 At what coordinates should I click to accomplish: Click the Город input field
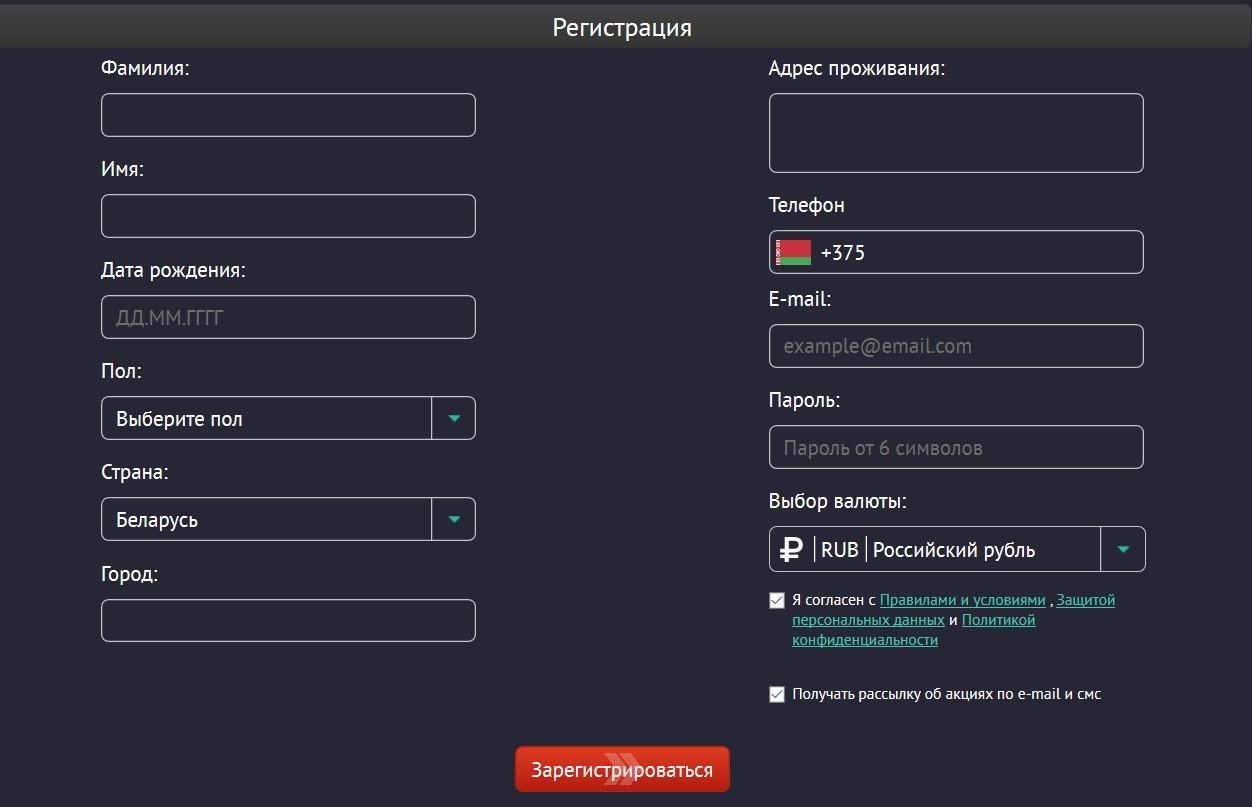[288, 620]
